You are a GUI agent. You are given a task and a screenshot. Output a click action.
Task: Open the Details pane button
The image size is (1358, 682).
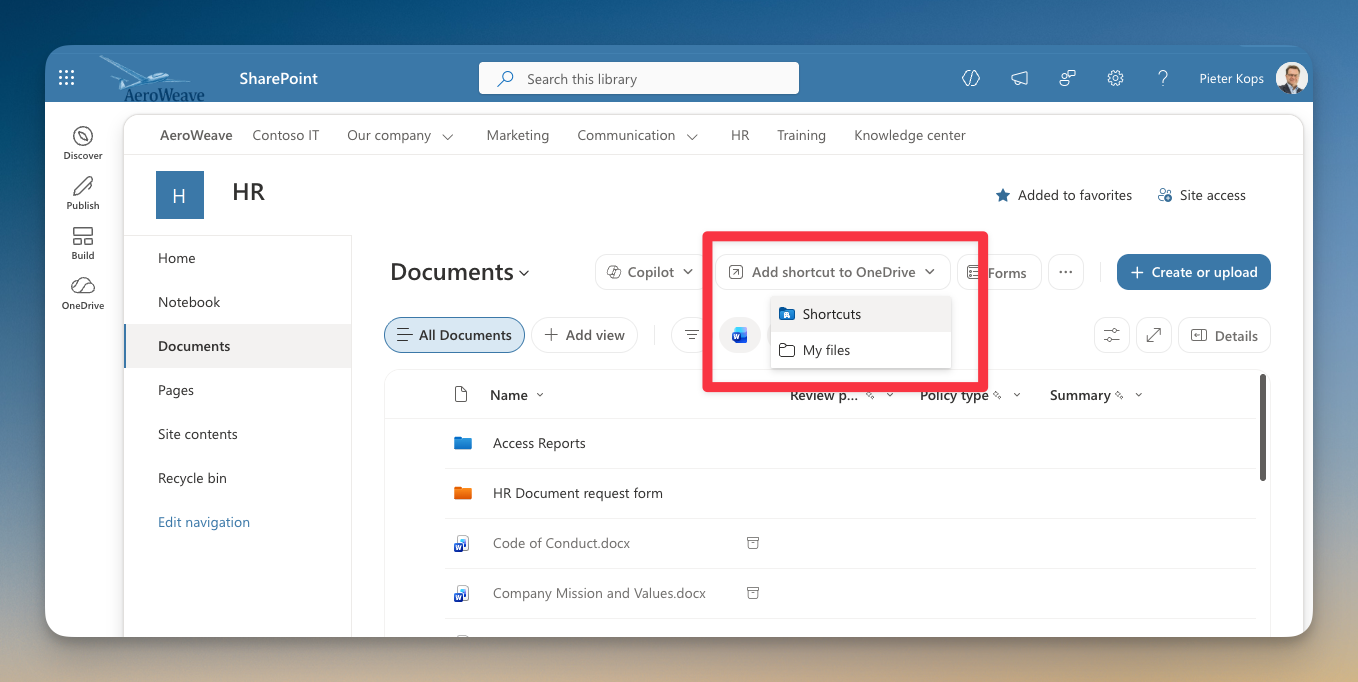tap(1224, 335)
